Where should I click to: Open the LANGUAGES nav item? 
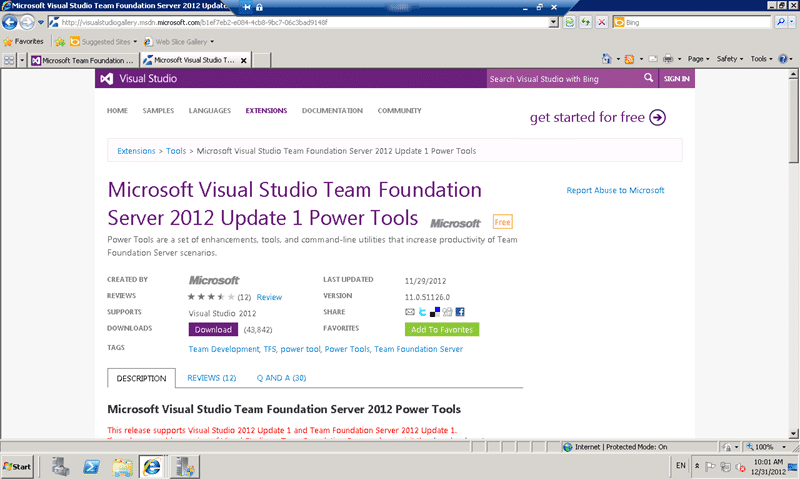point(210,111)
